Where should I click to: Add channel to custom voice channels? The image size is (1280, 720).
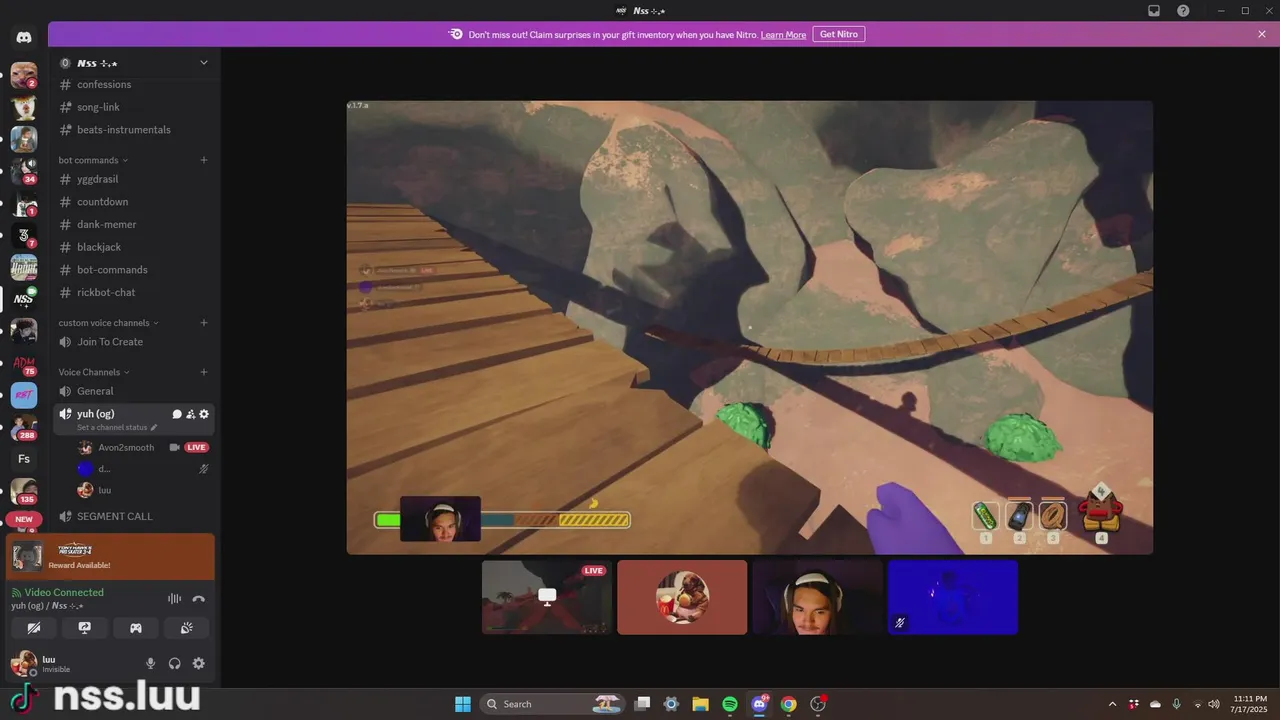coord(204,323)
